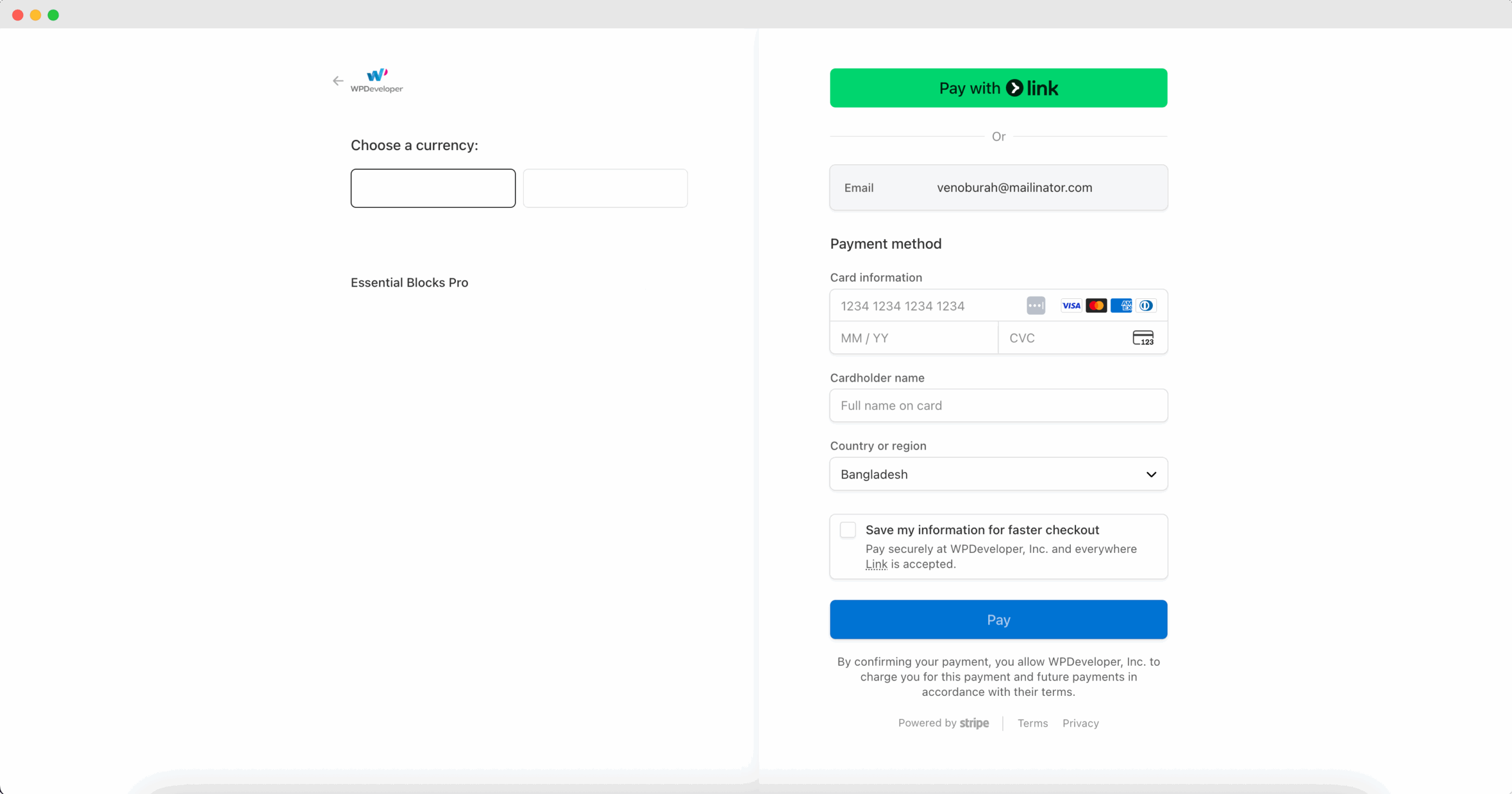Expand the Bangladesh country selector chevron
The height and width of the screenshot is (794, 1512).
click(1151, 474)
